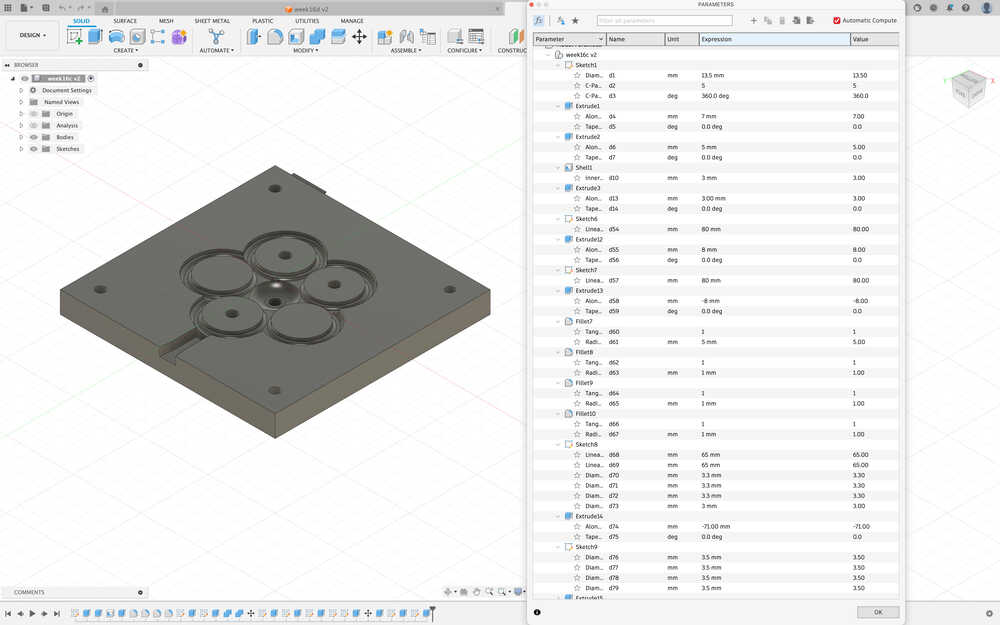Select the Move/Copy arrows tool
The width and height of the screenshot is (1000, 625).
359,36
